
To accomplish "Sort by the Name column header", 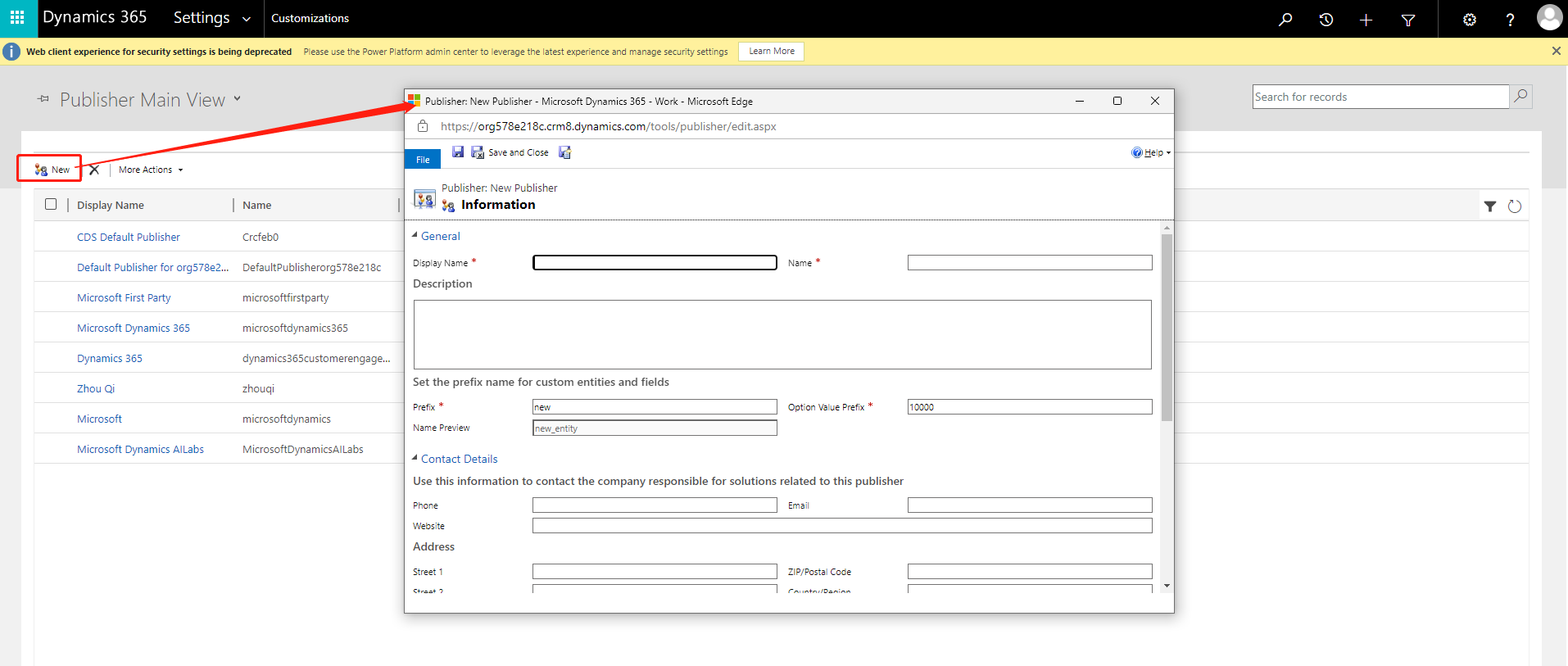I will point(256,205).
